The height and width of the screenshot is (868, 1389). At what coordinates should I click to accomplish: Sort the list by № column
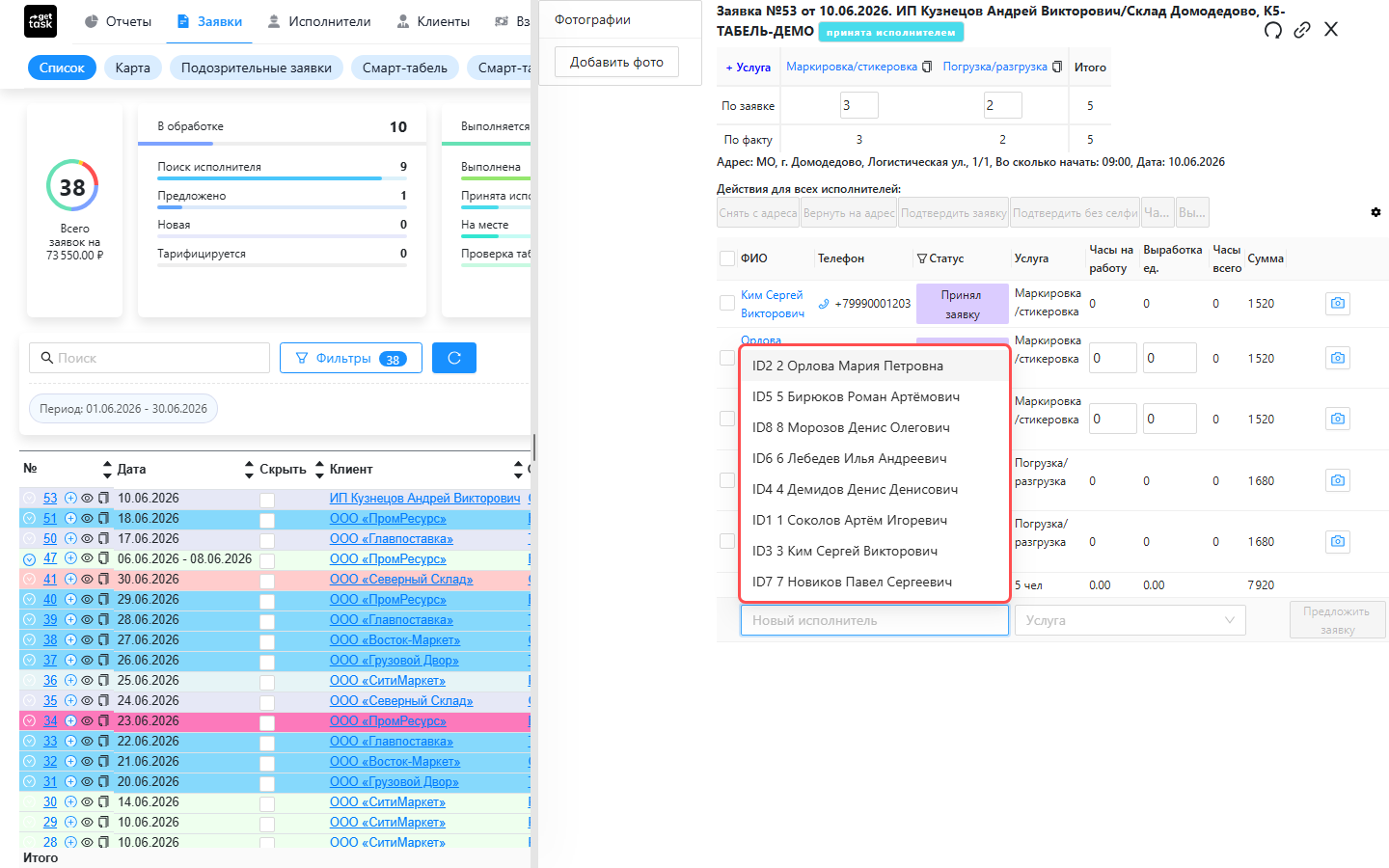pyautogui.click(x=107, y=470)
